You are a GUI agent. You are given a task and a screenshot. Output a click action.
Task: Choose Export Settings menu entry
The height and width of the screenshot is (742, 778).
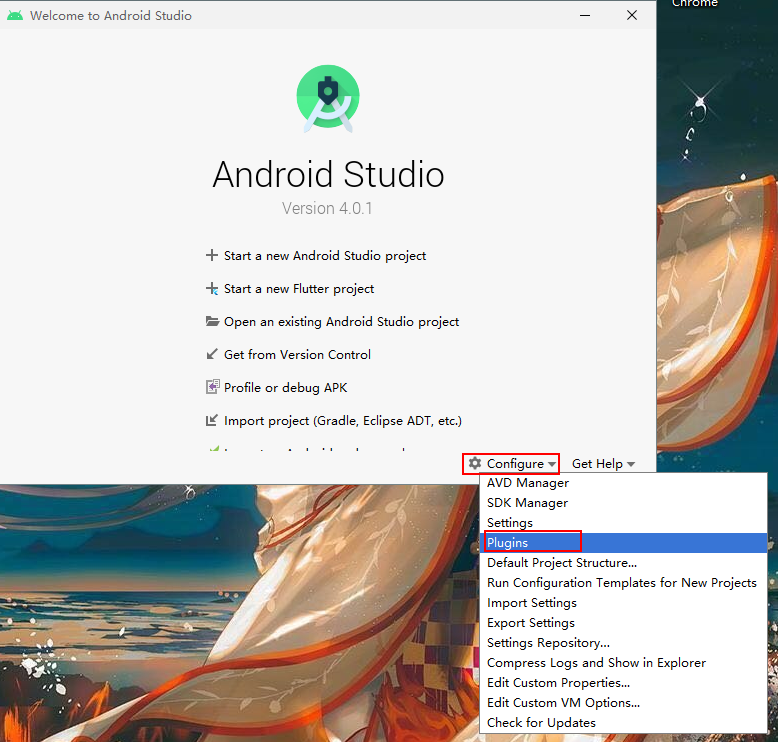click(623, 622)
